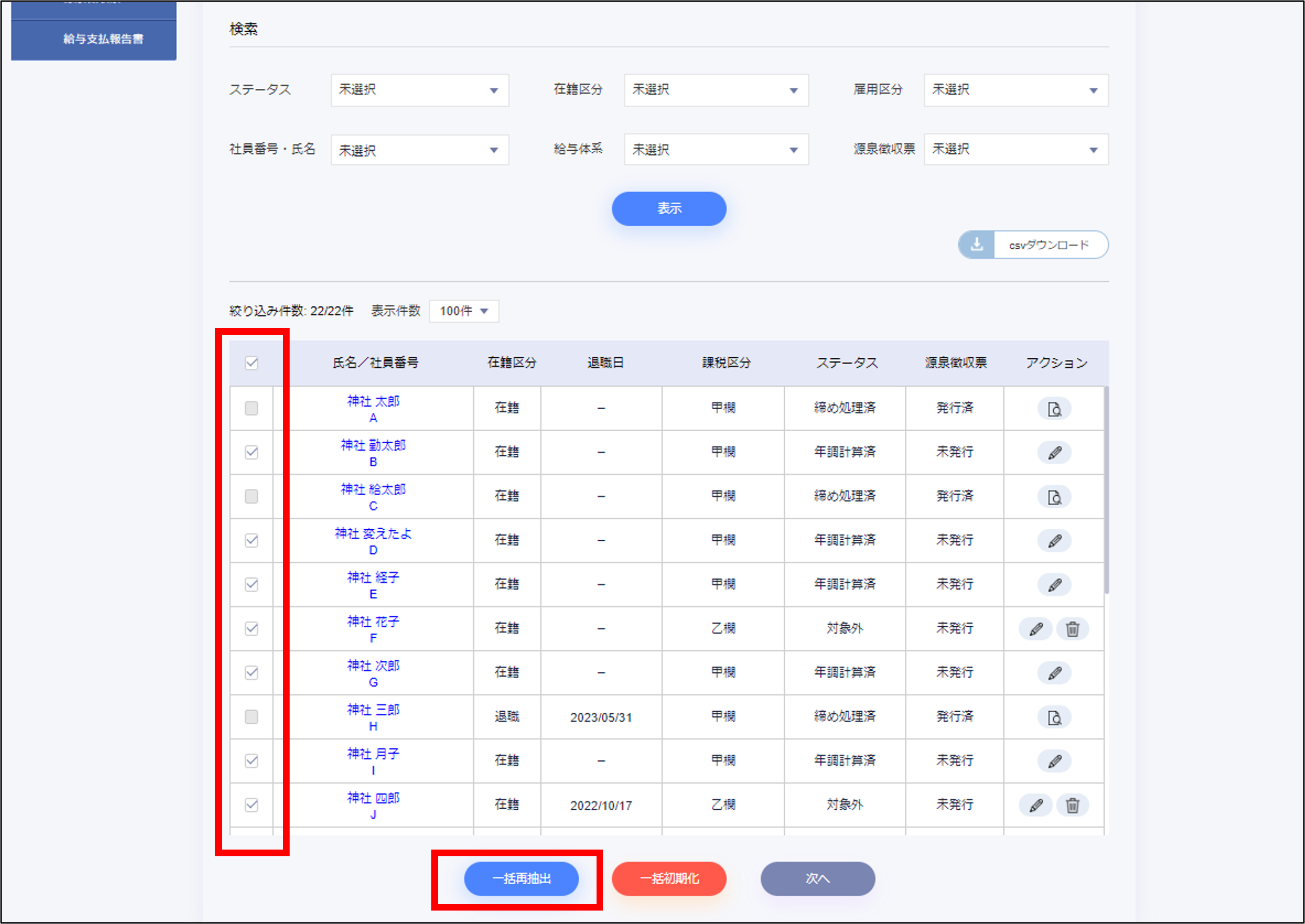Uncheck the checkbox for 神社 勤太郎
Viewport: 1305px width, 924px height.
coord(252,452)
